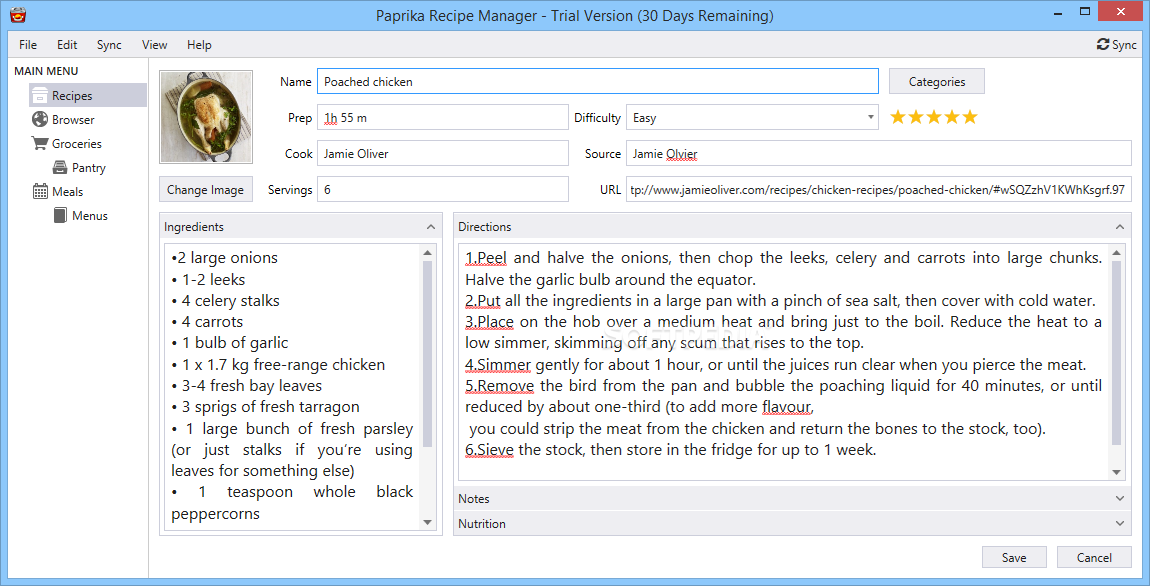Set rating to four stars
The image size is (1150, 586).
click(x=951, y=117)
